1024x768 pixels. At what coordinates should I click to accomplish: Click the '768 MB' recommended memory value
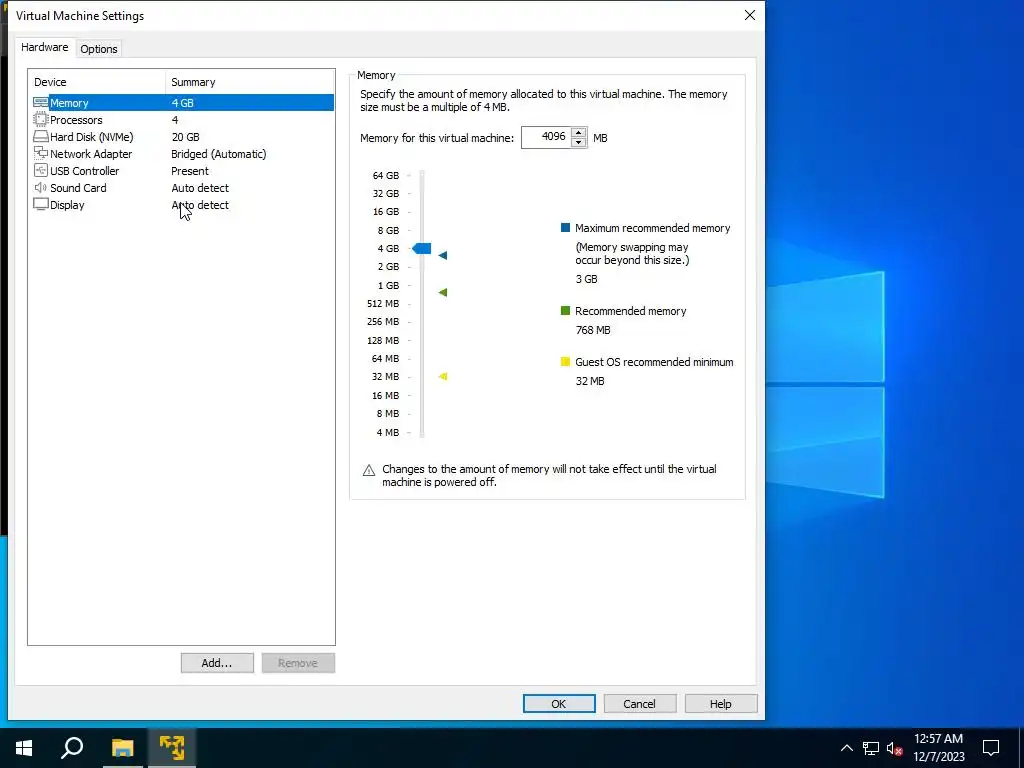pos(593,330)
